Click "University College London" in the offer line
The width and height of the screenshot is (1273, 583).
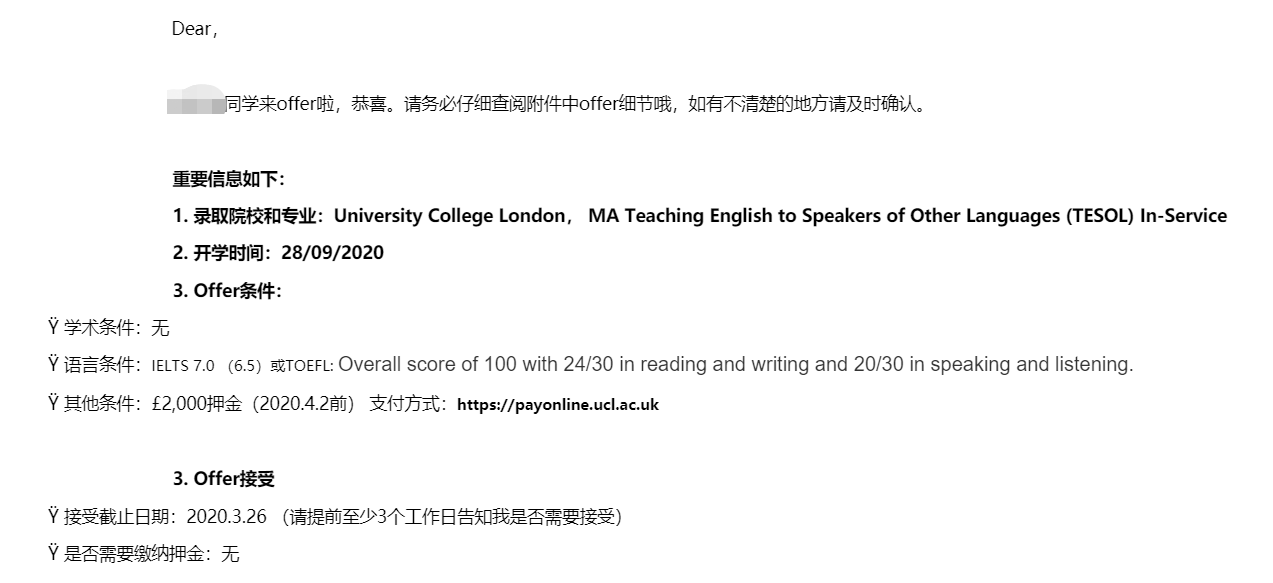point(449,216)
